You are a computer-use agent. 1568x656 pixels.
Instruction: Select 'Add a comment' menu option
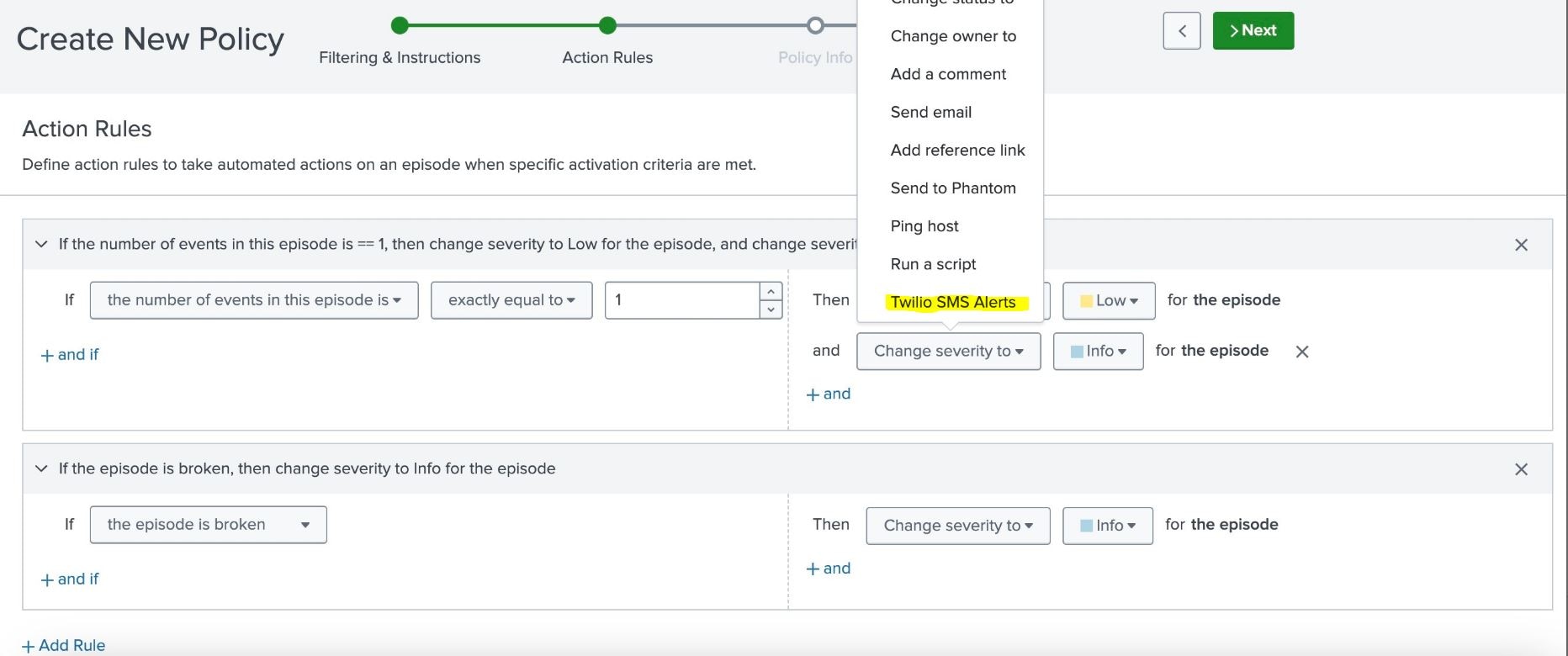[x=951, y=74]
